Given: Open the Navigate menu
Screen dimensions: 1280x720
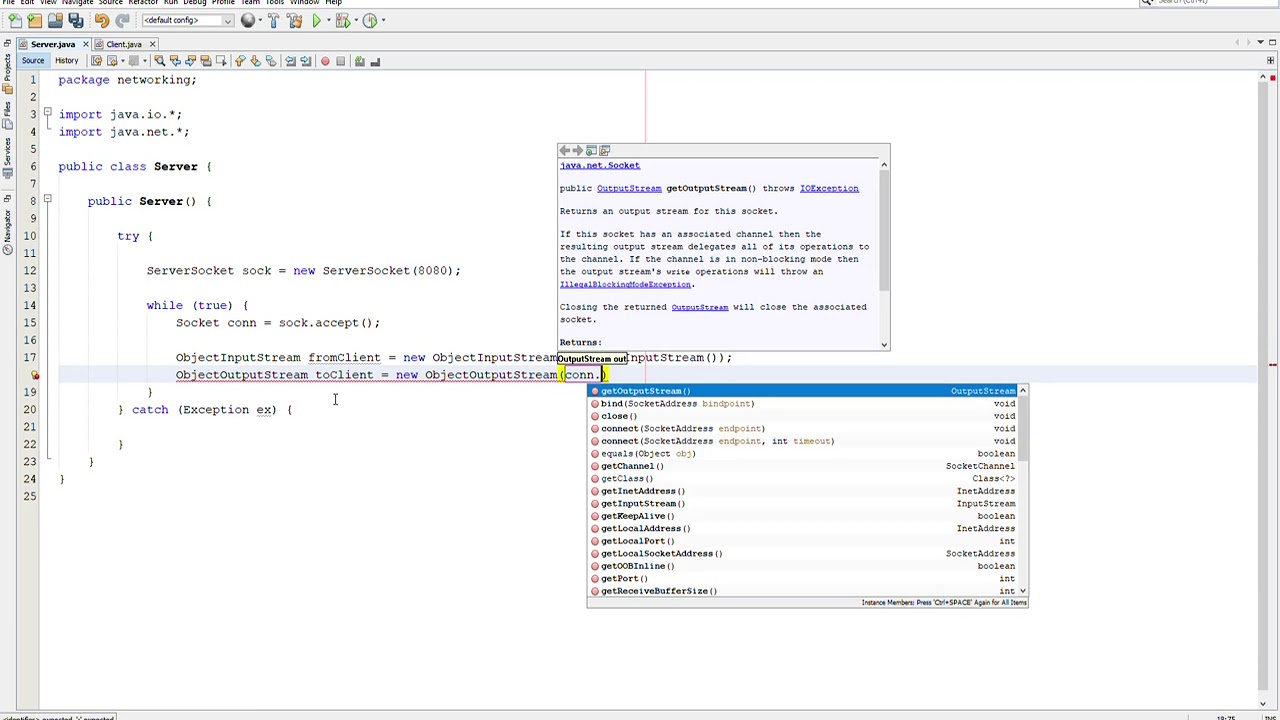Looking at the screenshot, I should tap(77, 3).
